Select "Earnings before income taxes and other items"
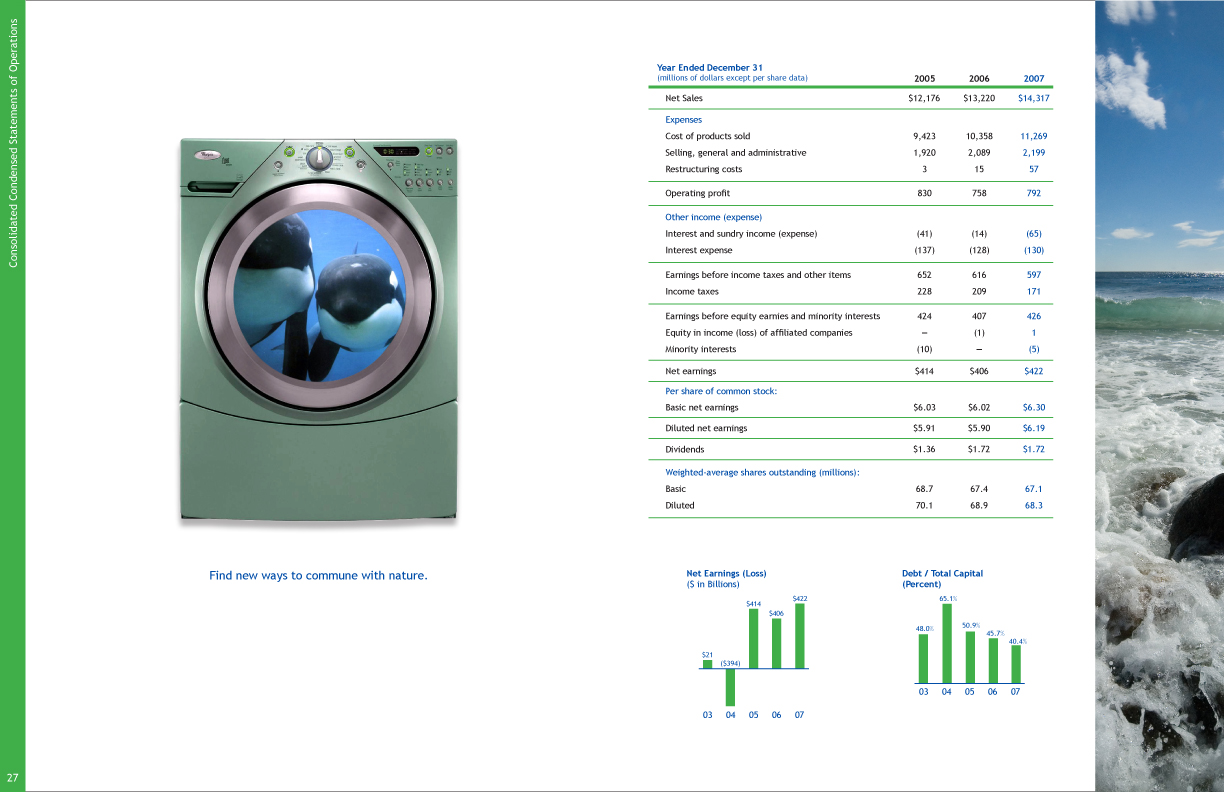 point(758,274)
